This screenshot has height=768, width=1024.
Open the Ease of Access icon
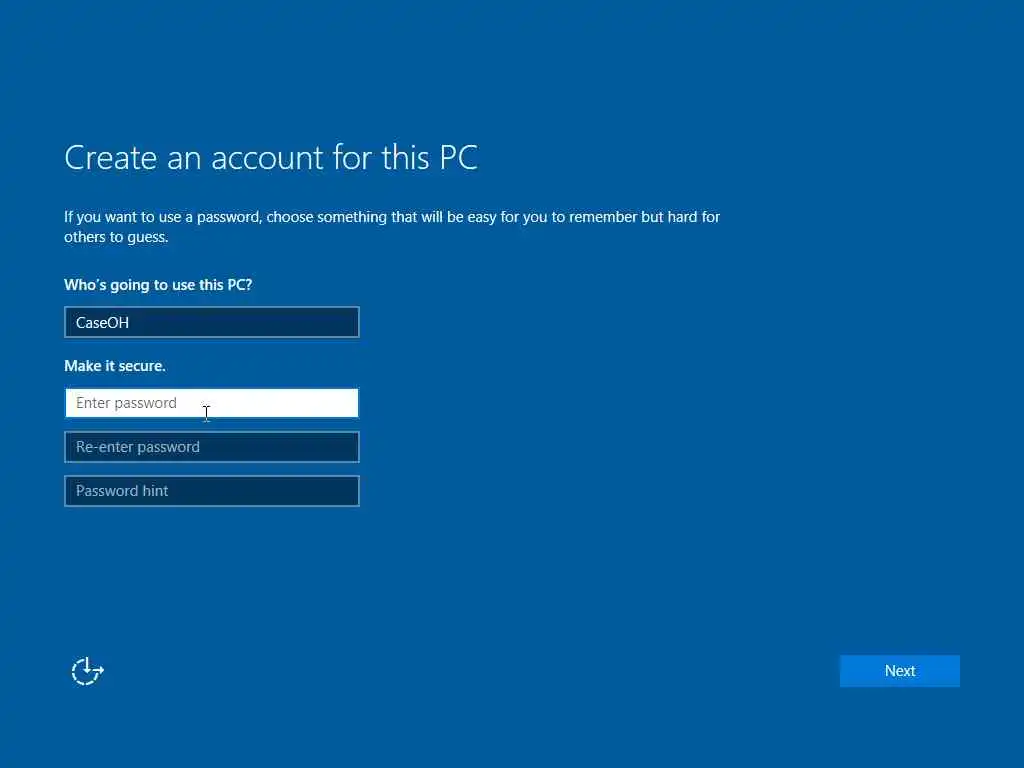(x=88, y=671)
